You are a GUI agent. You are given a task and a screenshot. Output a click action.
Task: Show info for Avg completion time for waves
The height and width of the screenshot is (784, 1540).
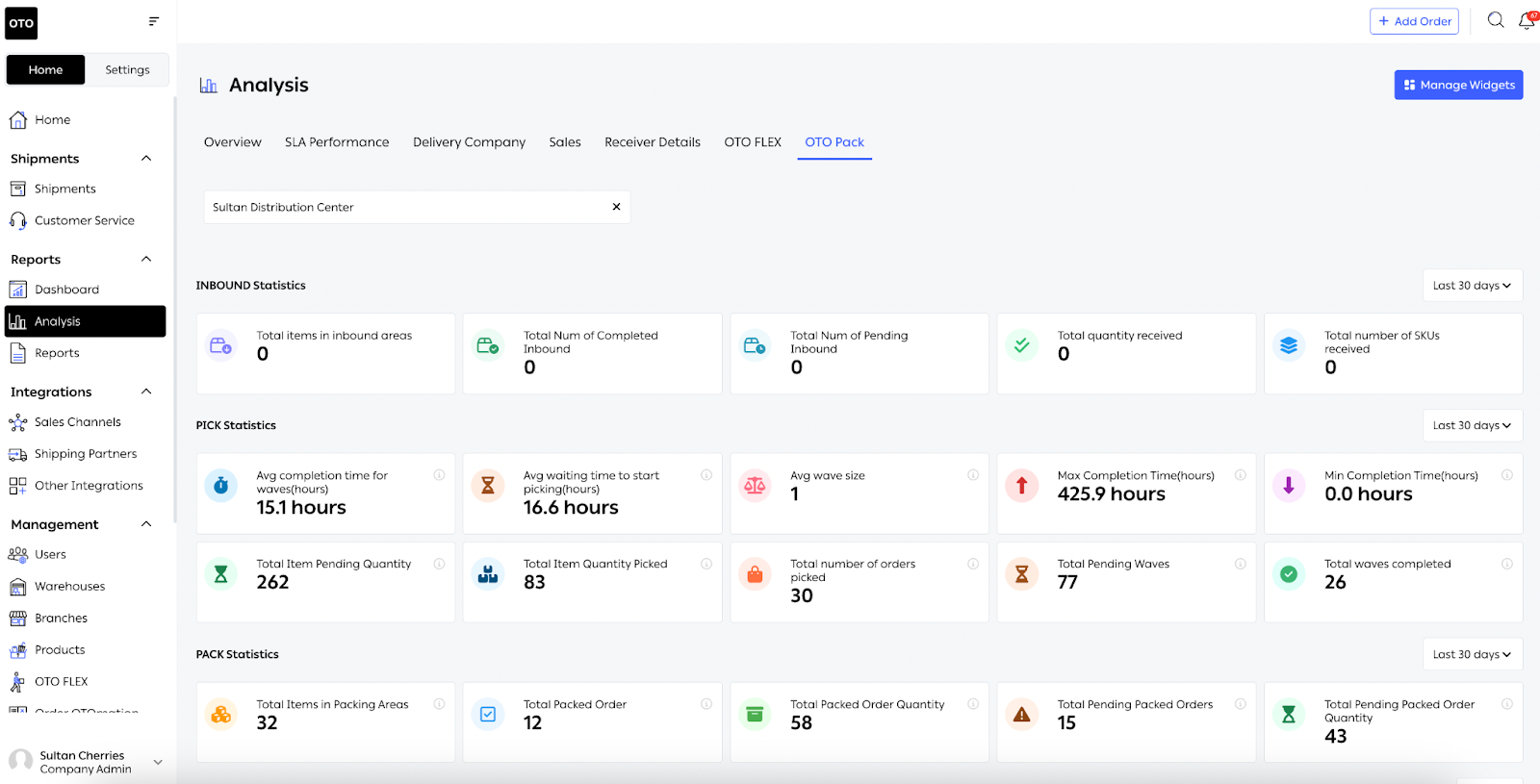coord(439,475)
